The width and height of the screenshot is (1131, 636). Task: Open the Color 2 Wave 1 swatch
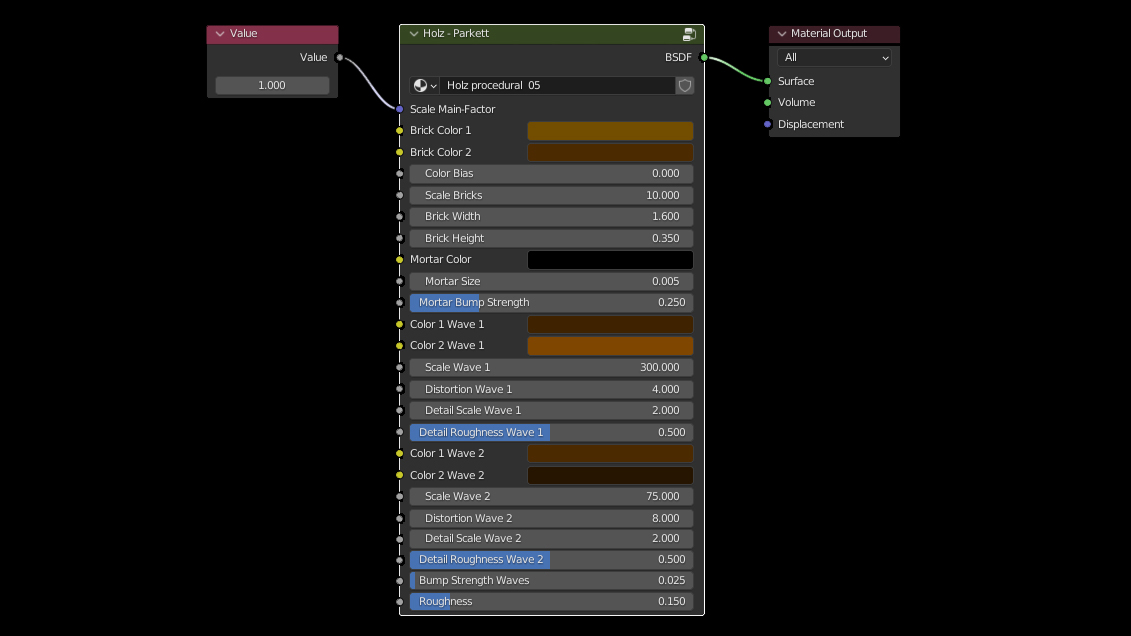(x=610, y=346)
